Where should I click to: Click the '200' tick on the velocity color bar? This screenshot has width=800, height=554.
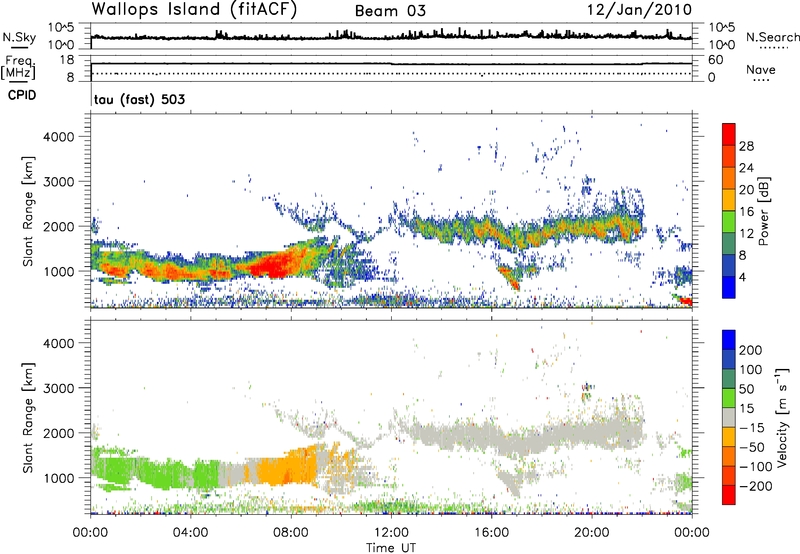click(751, 350)
